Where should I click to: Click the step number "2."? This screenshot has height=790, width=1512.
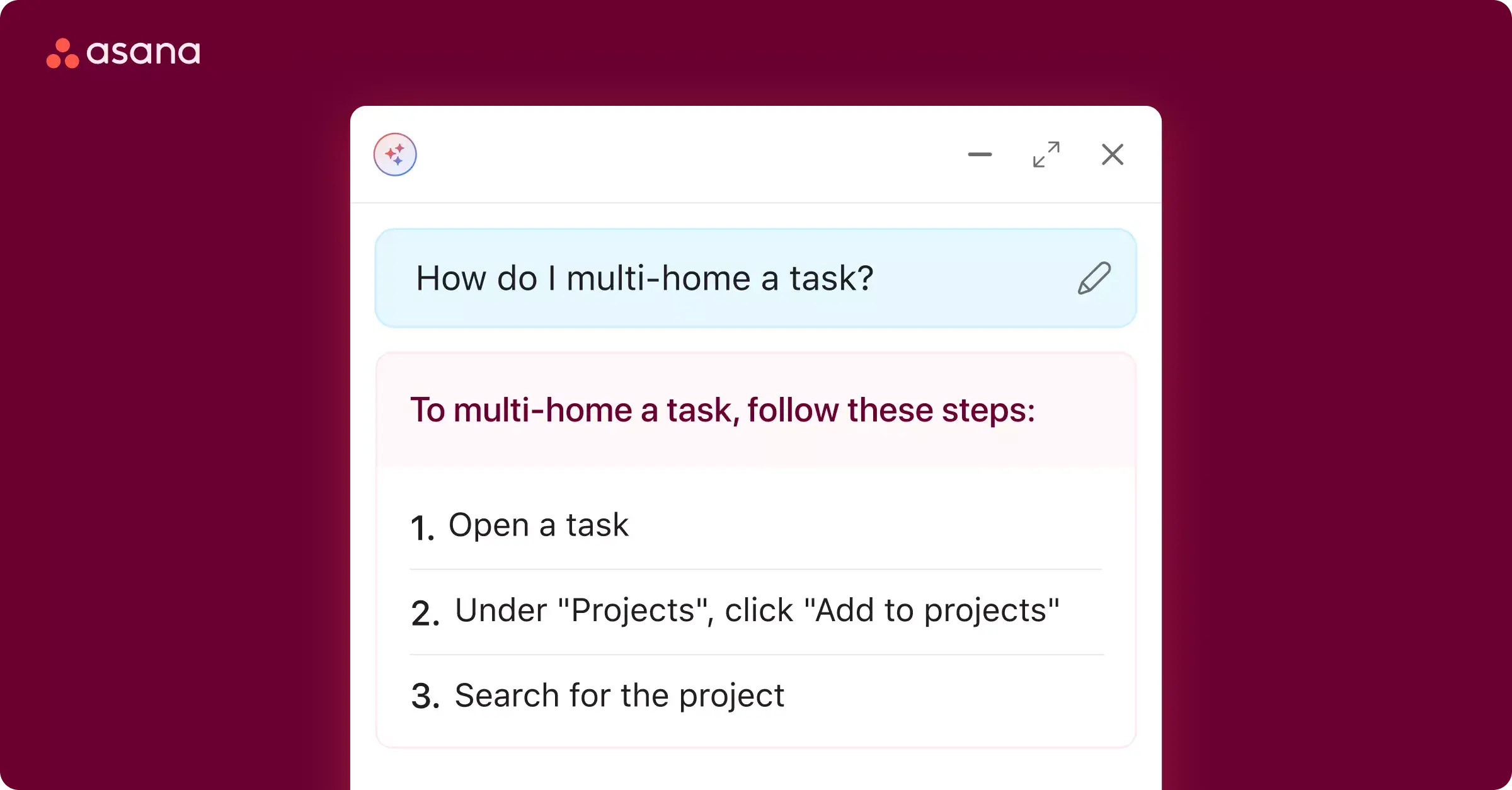point(425,613)
